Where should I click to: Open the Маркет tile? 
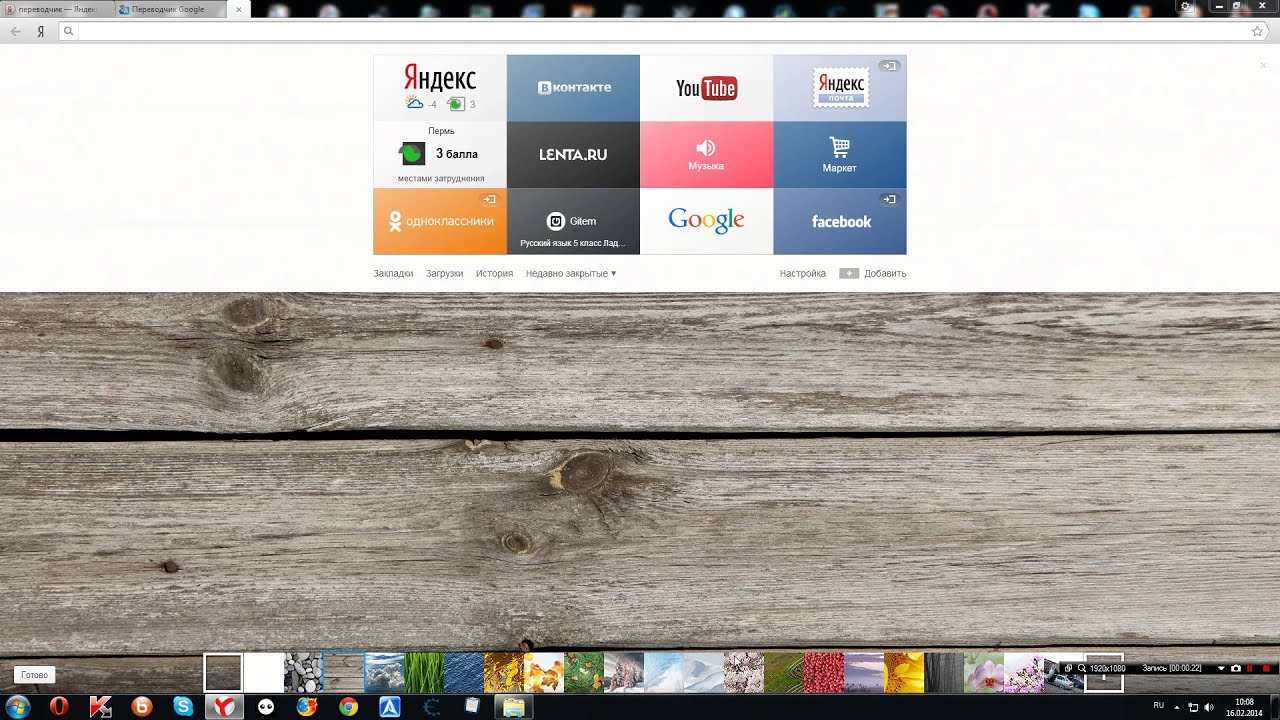(x=840, y=155)
